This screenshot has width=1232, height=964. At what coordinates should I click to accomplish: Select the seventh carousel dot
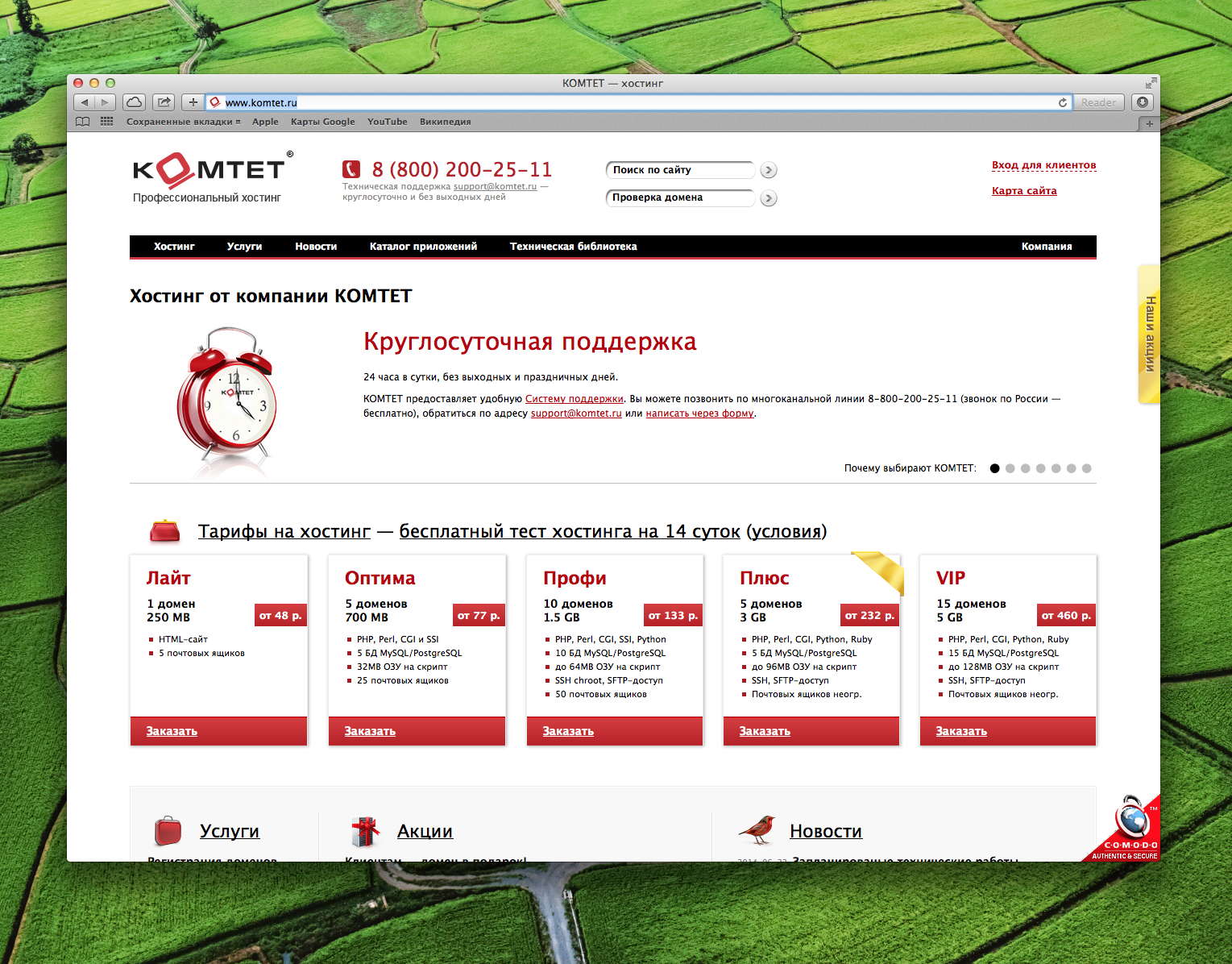click(x=1086, y=468)
